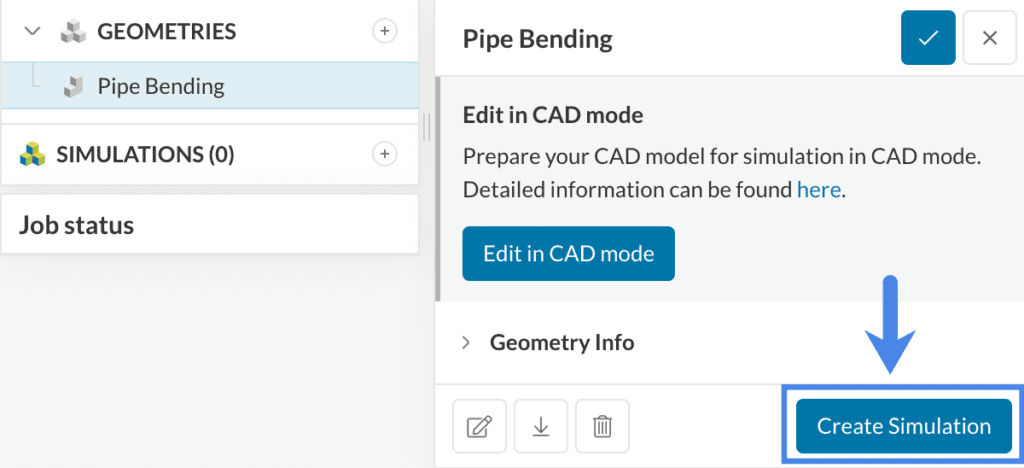Close the Pipe Bending panel
Screen dimensions: 1024x468
click(x=990, y=38)
